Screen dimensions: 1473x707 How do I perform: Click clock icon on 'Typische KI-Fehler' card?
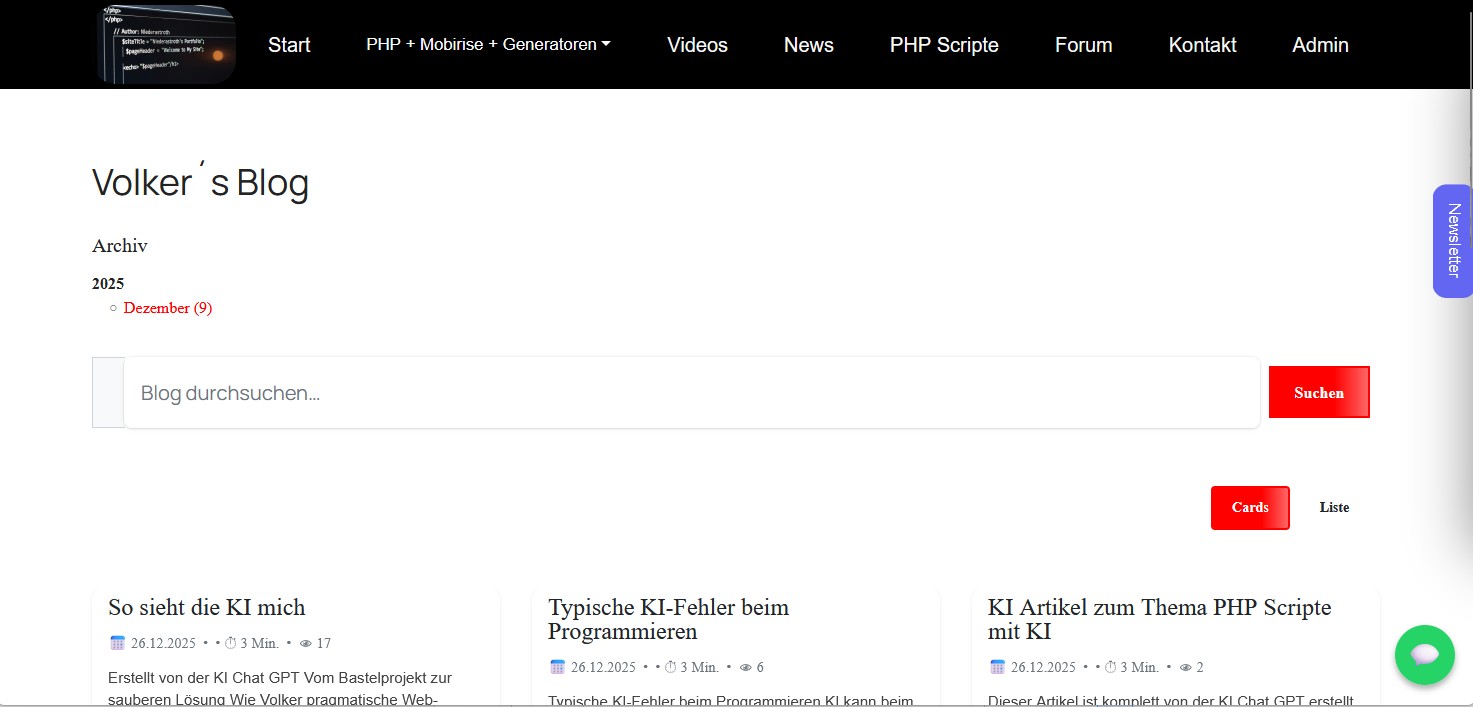tap(671, 667)
